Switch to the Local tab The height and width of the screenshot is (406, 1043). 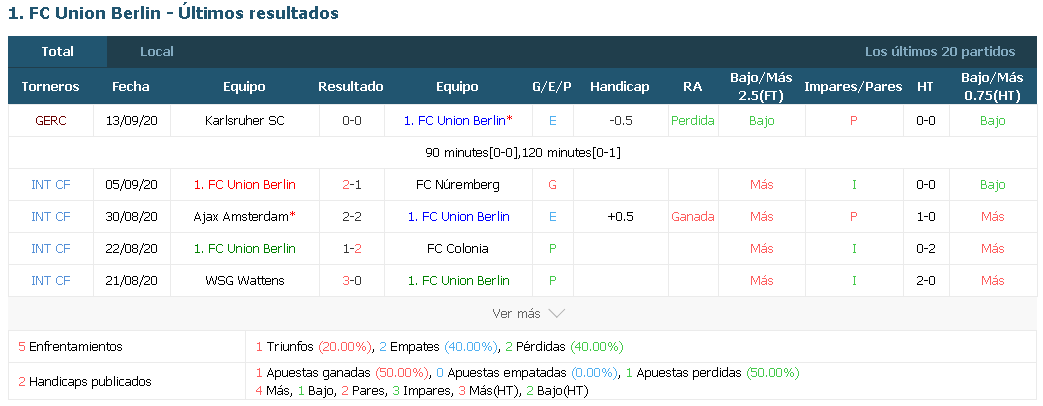[157, 51]
